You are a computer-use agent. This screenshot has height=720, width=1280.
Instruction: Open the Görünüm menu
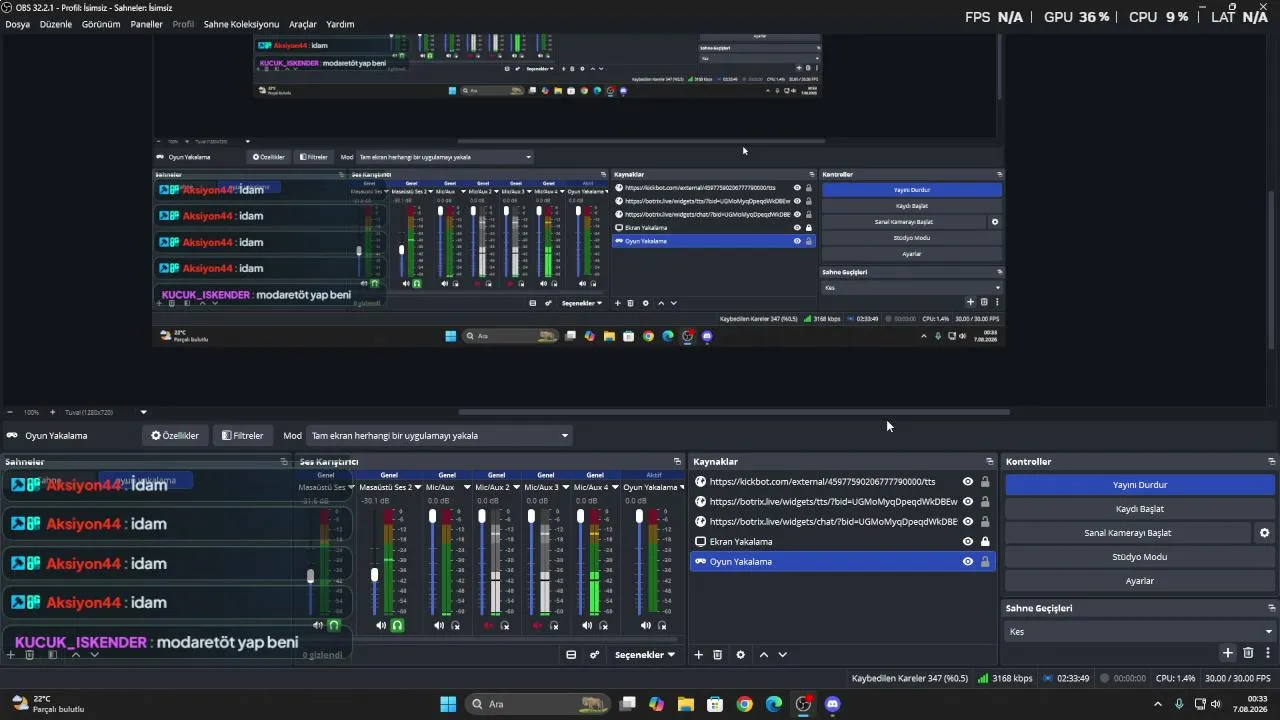[x=101, y=24]
